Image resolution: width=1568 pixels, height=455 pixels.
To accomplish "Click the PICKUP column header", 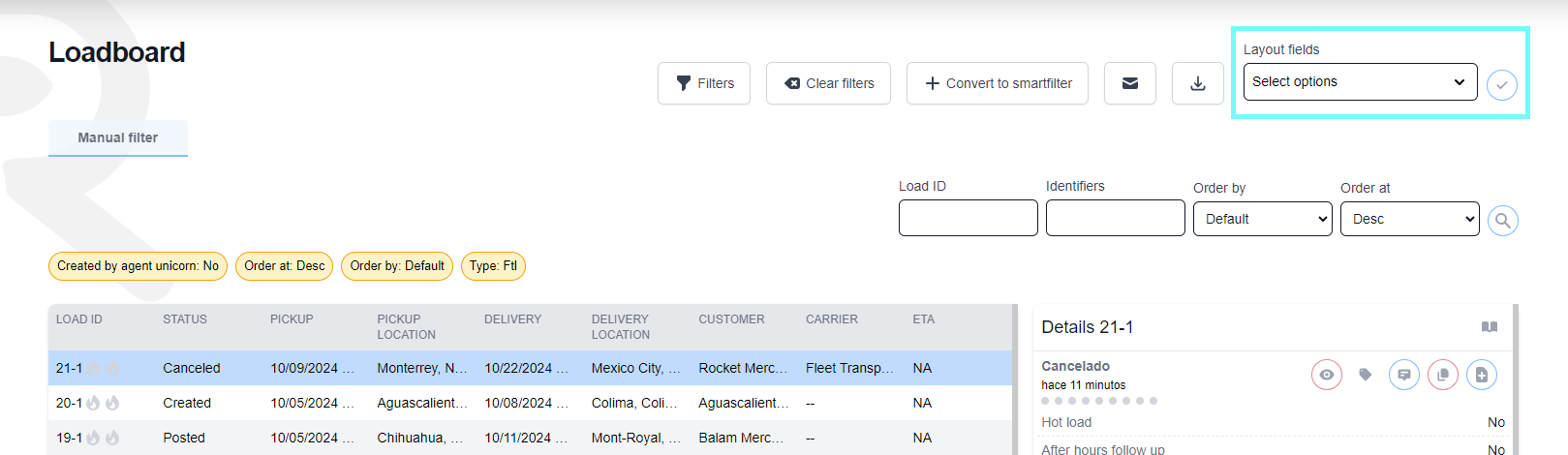I will tap(292, 319).
